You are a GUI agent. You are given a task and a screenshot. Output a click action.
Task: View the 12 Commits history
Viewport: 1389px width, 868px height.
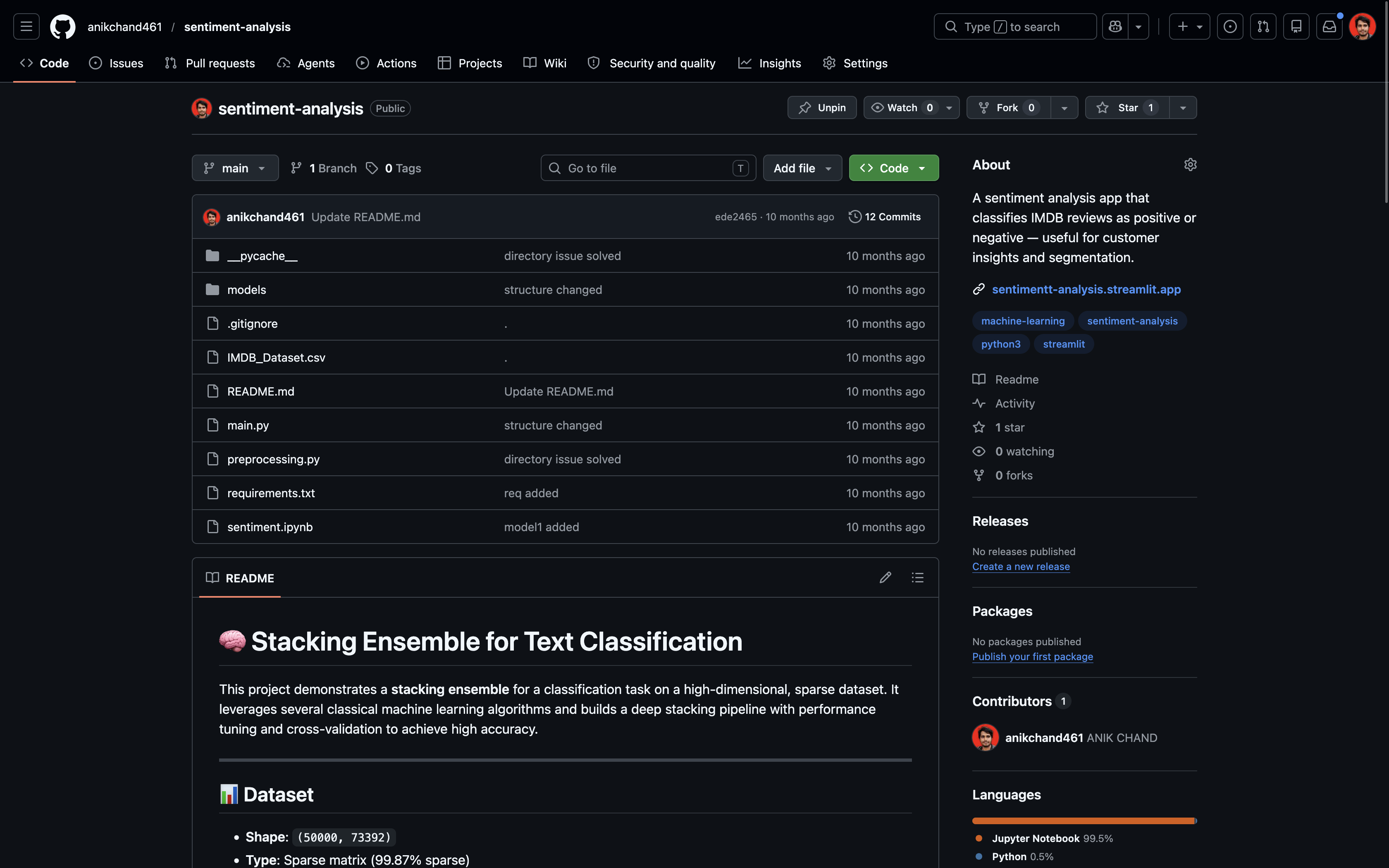coord(885,217)
